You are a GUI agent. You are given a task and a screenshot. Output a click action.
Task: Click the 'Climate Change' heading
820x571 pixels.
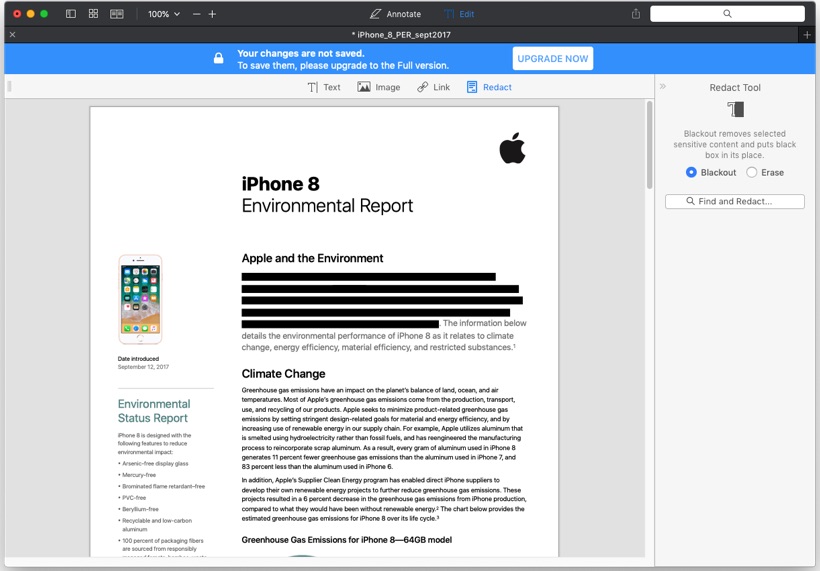(283, 374)
